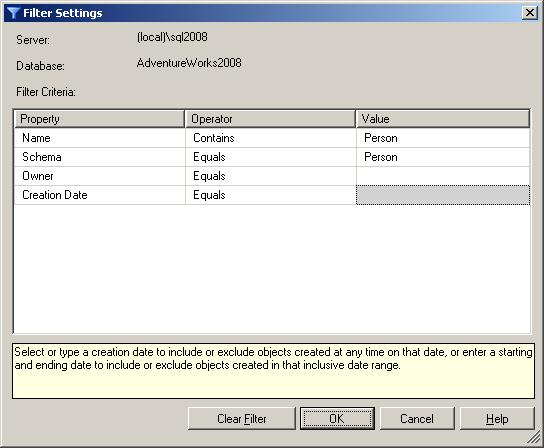Open the Equals operator for Owner

(x=271, y=176)
